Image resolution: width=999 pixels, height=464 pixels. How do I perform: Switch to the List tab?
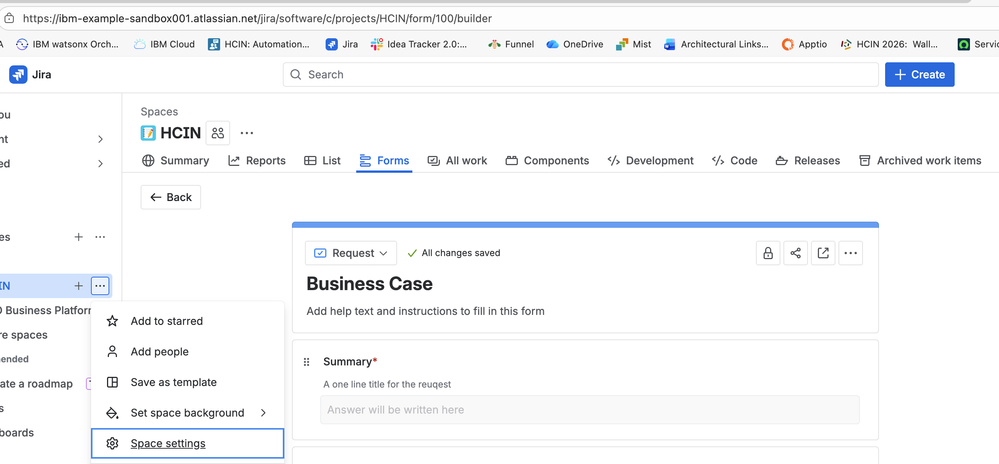322,161
